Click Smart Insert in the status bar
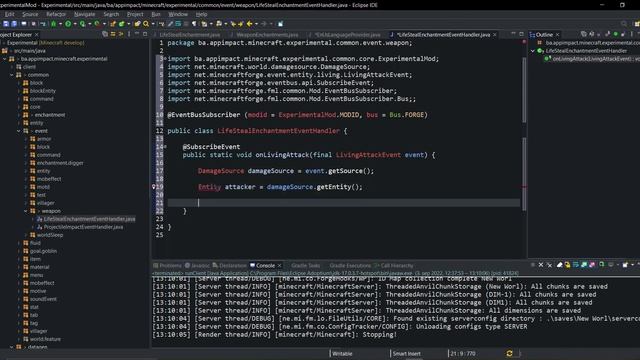The height and width of the screenshot is (360, 640). pos(407,354)
